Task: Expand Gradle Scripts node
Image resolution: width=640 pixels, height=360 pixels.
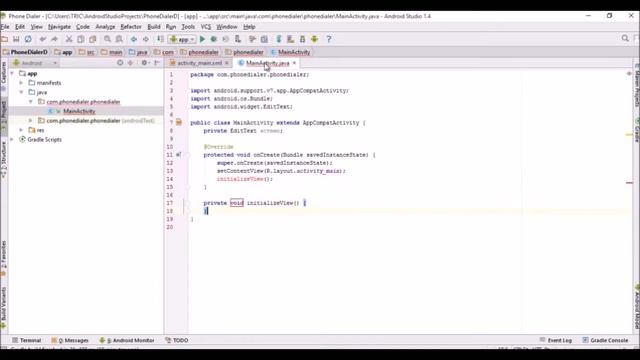Action: tap(12, 139)
